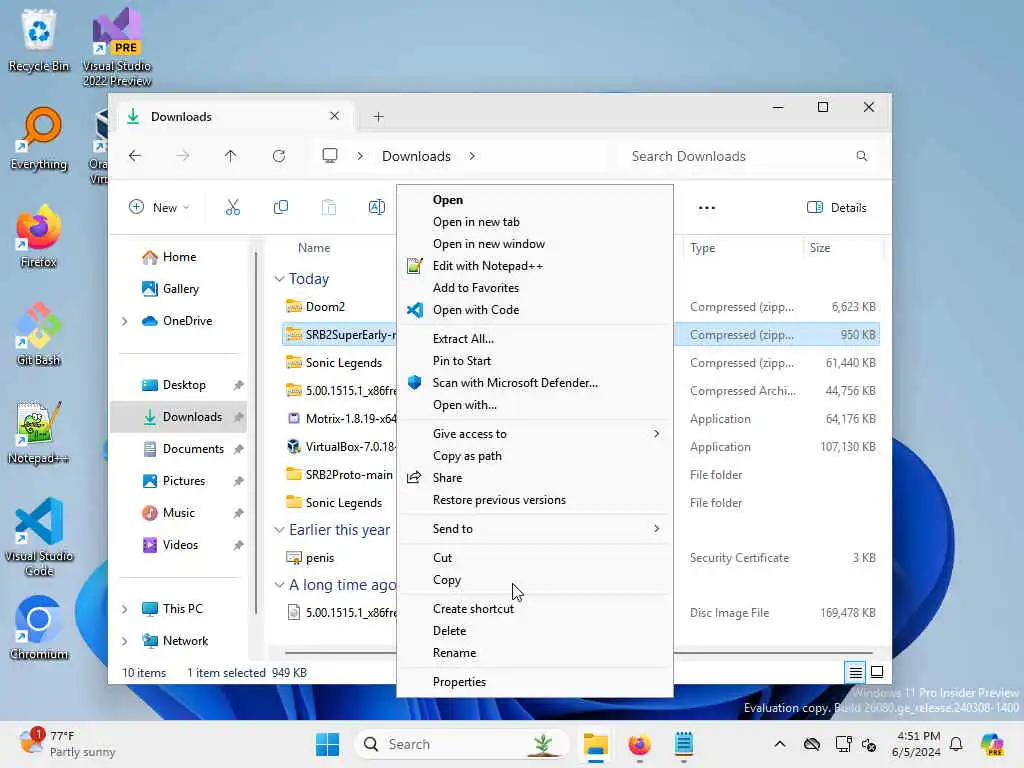Select Home in navigation pane

(180, 257)
